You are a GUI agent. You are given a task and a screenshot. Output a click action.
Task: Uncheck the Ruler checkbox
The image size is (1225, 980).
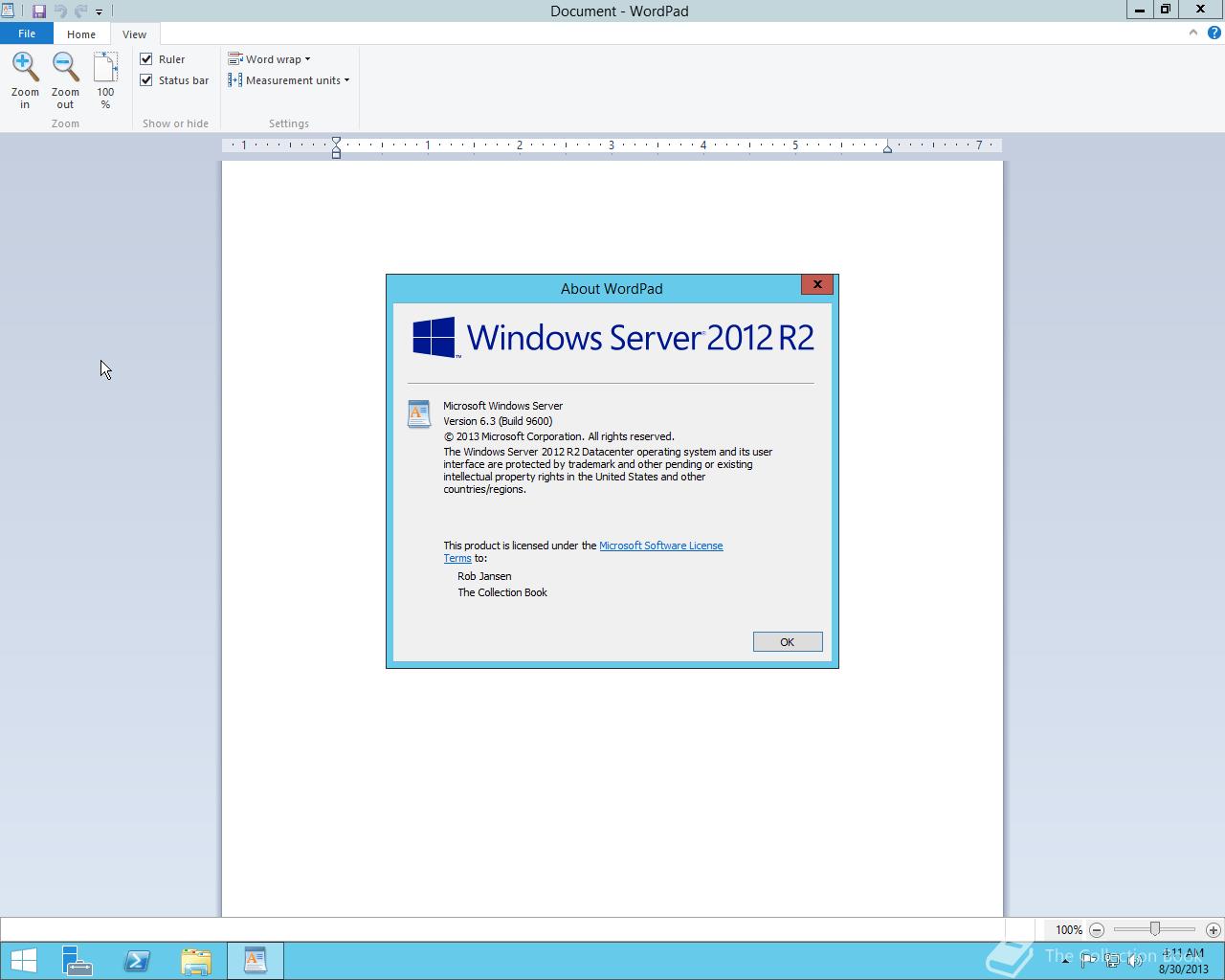tap(146, 59)
